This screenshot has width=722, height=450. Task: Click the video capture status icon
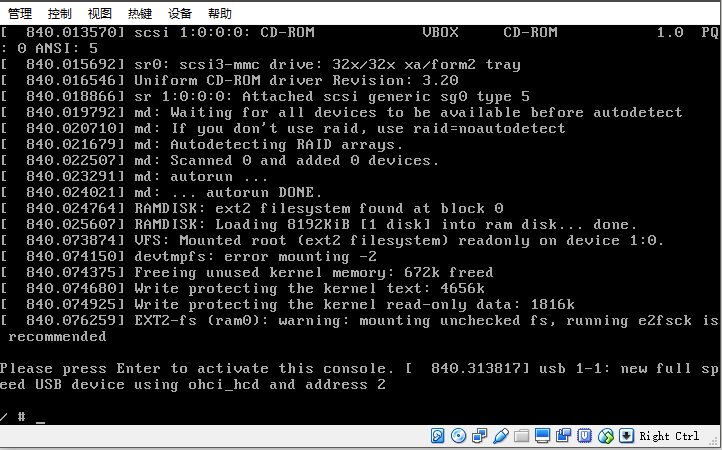coord(564,436)
